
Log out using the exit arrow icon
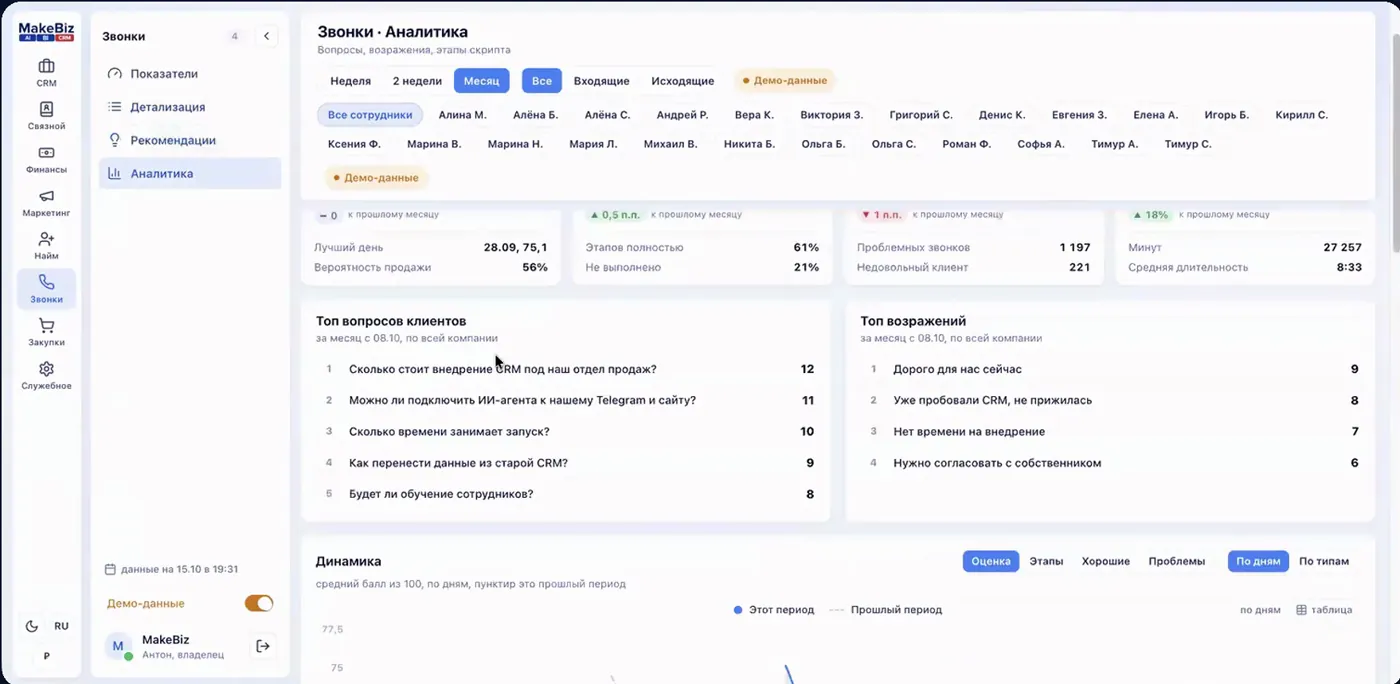click(x=263, y=646)
